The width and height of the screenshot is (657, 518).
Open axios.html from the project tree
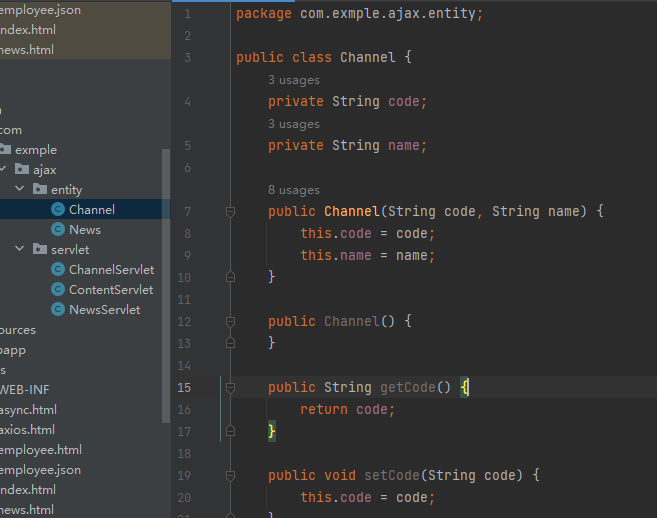[x=29, y=430]
